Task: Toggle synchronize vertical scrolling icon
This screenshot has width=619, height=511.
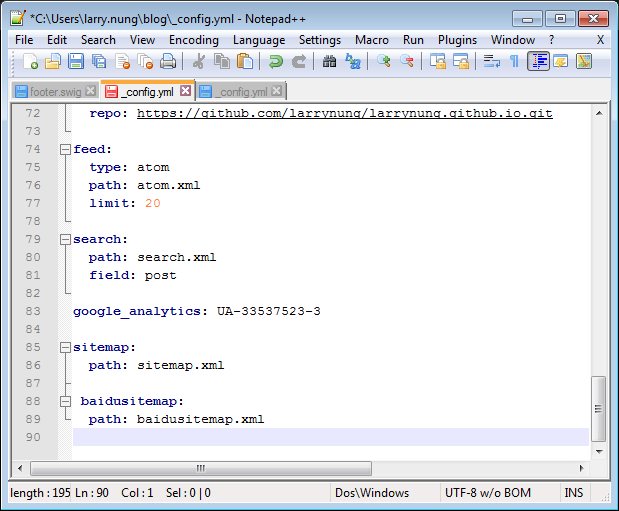Action: [437, 62]
